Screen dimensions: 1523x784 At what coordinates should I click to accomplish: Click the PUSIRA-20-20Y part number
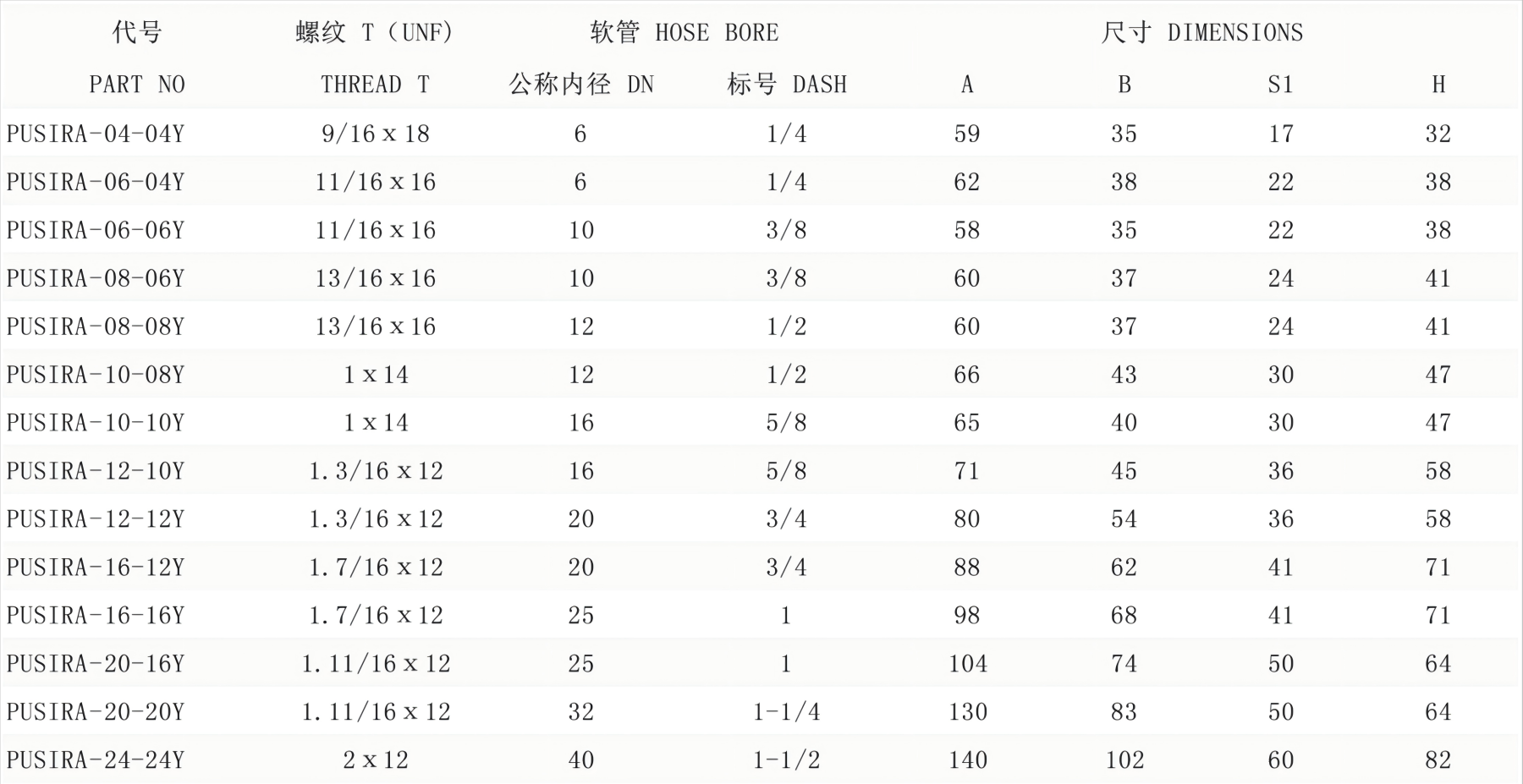coord(95,712)
